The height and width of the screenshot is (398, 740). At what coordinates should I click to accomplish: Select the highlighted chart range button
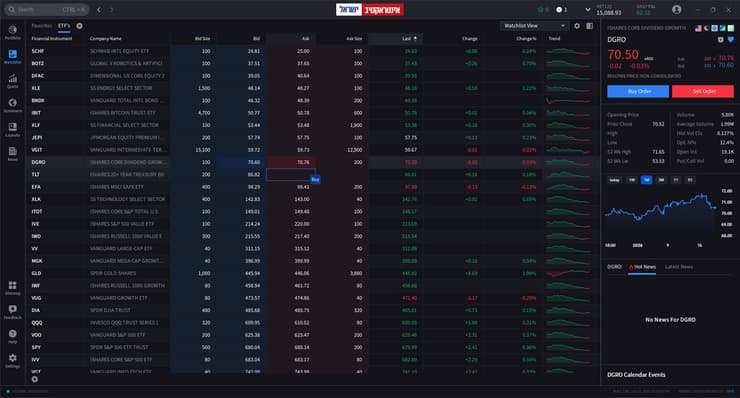click(x=647, y=180)
